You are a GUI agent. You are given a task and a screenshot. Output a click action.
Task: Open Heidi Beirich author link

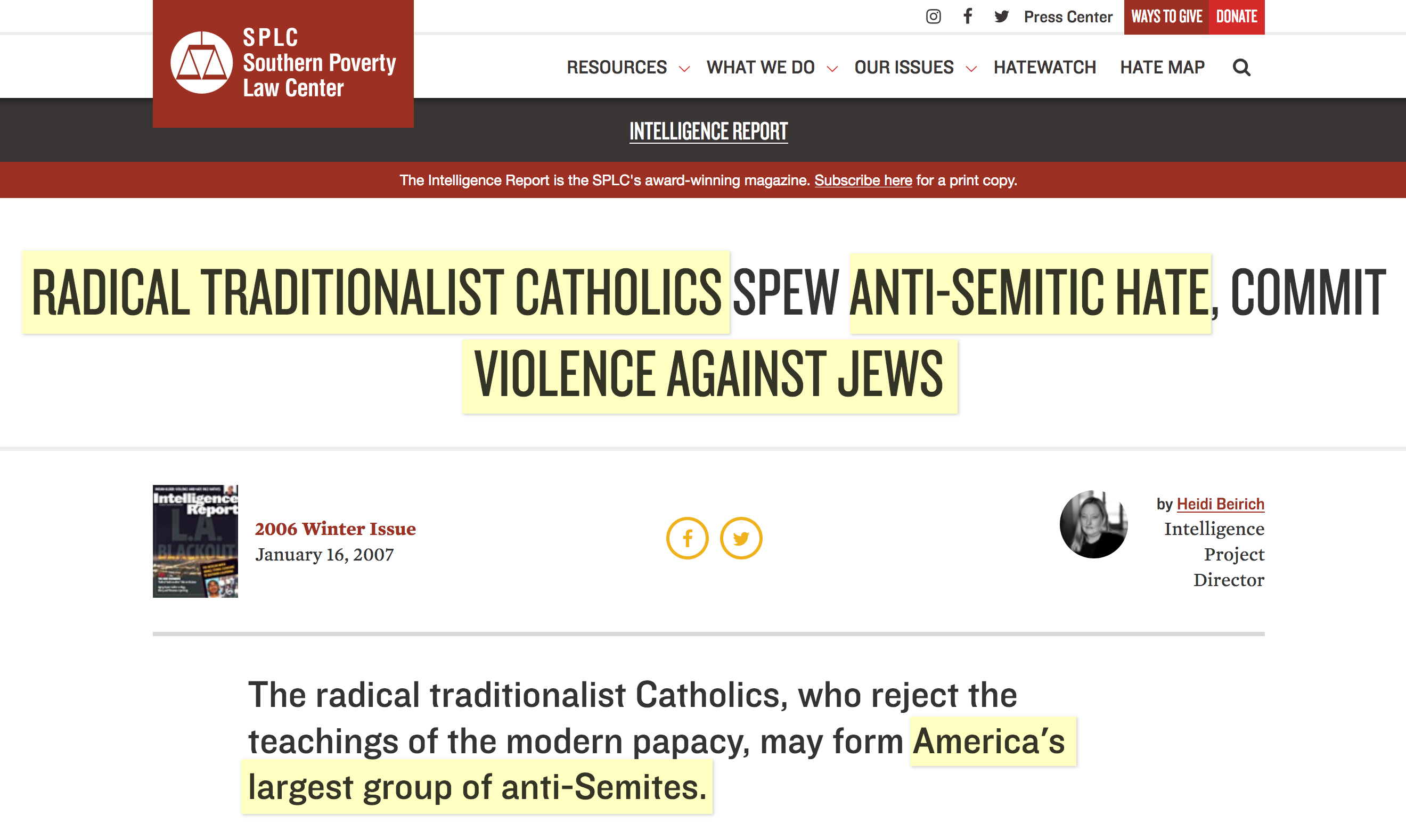coord(1220,504)
